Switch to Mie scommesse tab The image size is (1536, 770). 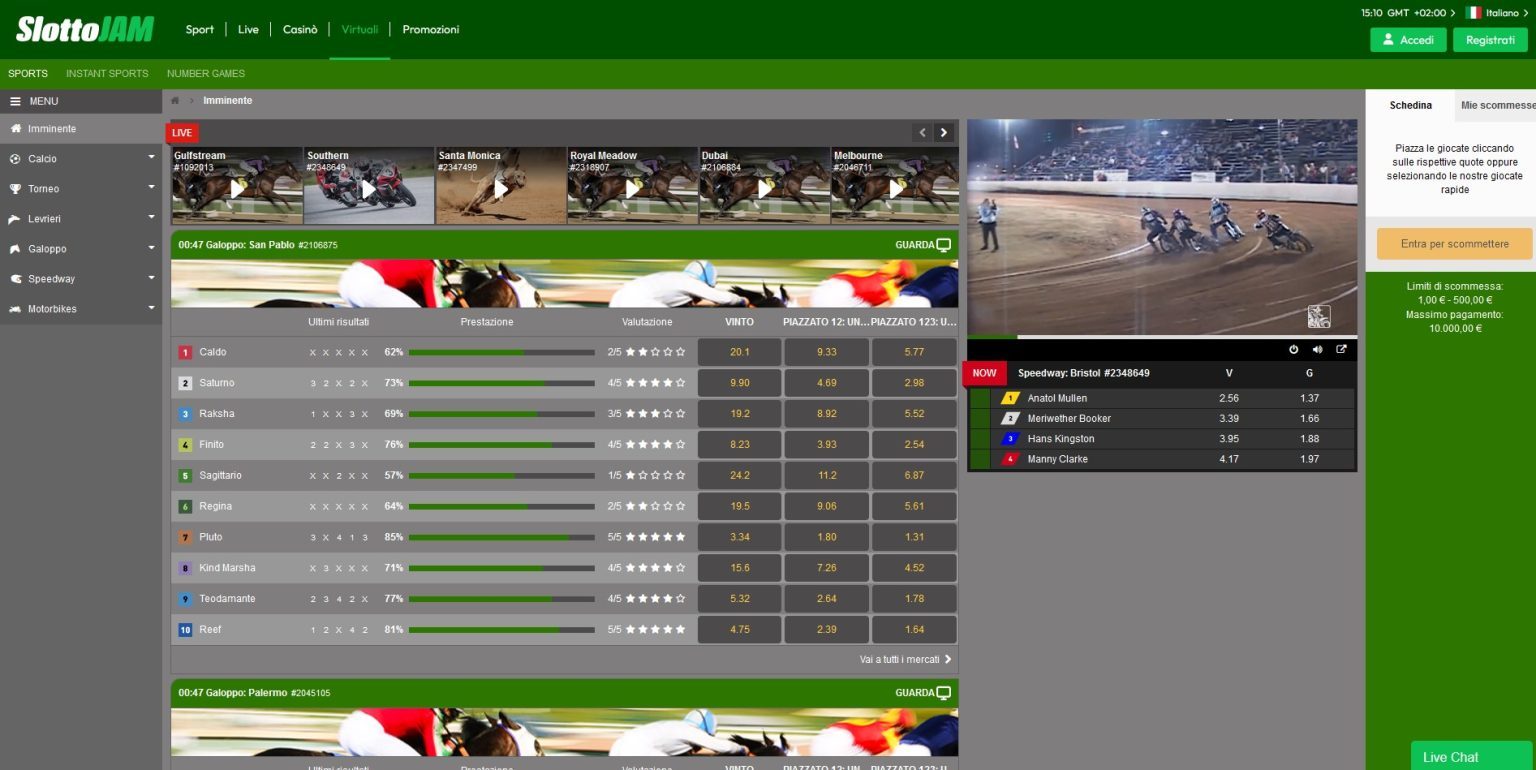coord(1498,105)
